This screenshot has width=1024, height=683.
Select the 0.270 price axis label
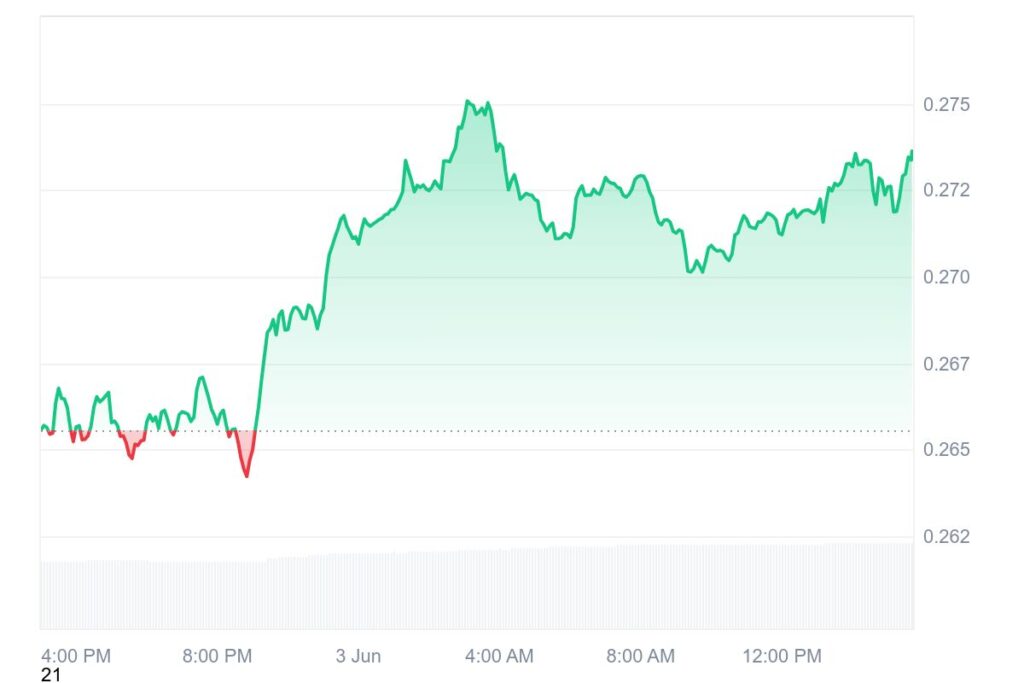pyautogui.click(x=945, y=277)
